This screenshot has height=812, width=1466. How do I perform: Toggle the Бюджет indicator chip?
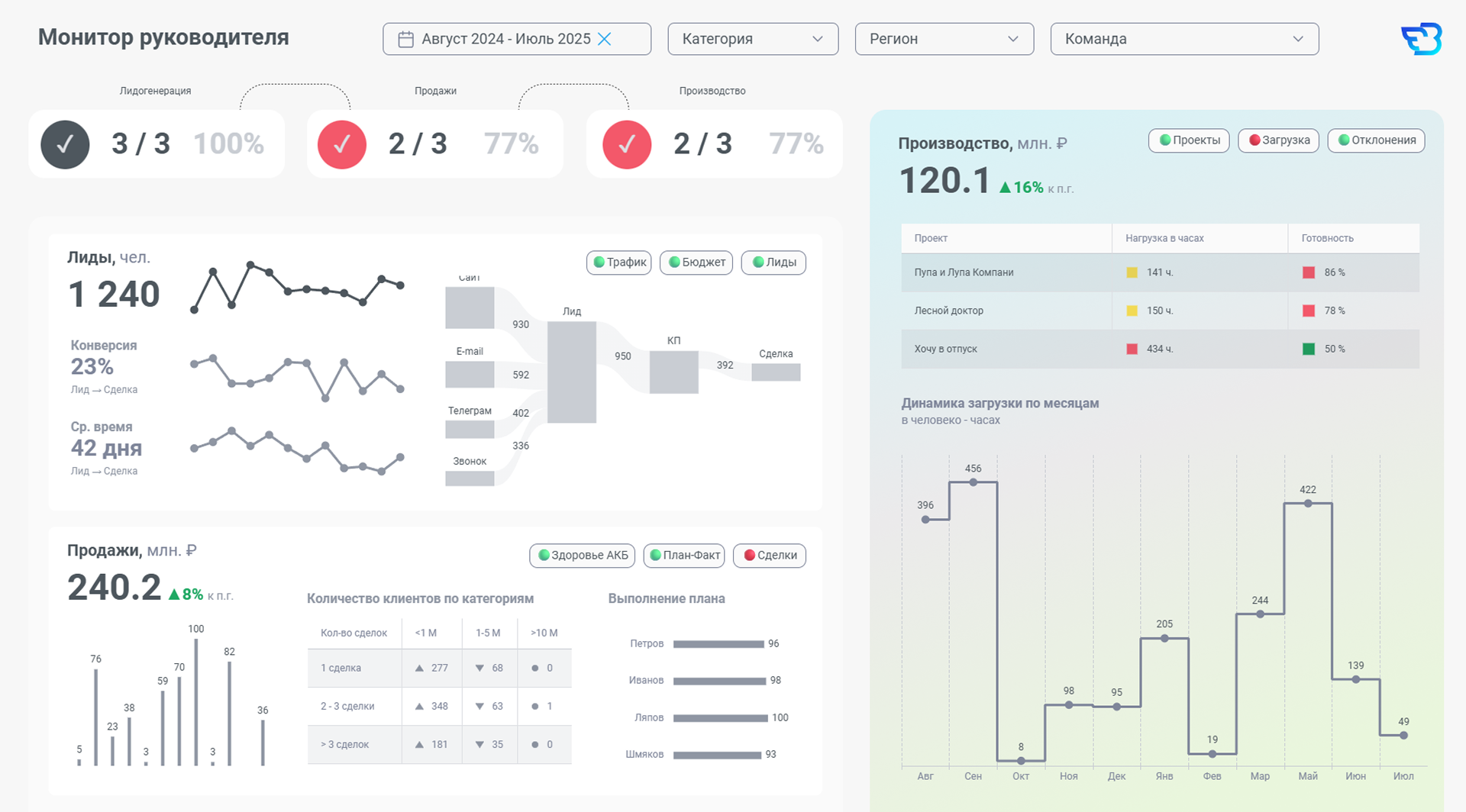pos(696,263)
